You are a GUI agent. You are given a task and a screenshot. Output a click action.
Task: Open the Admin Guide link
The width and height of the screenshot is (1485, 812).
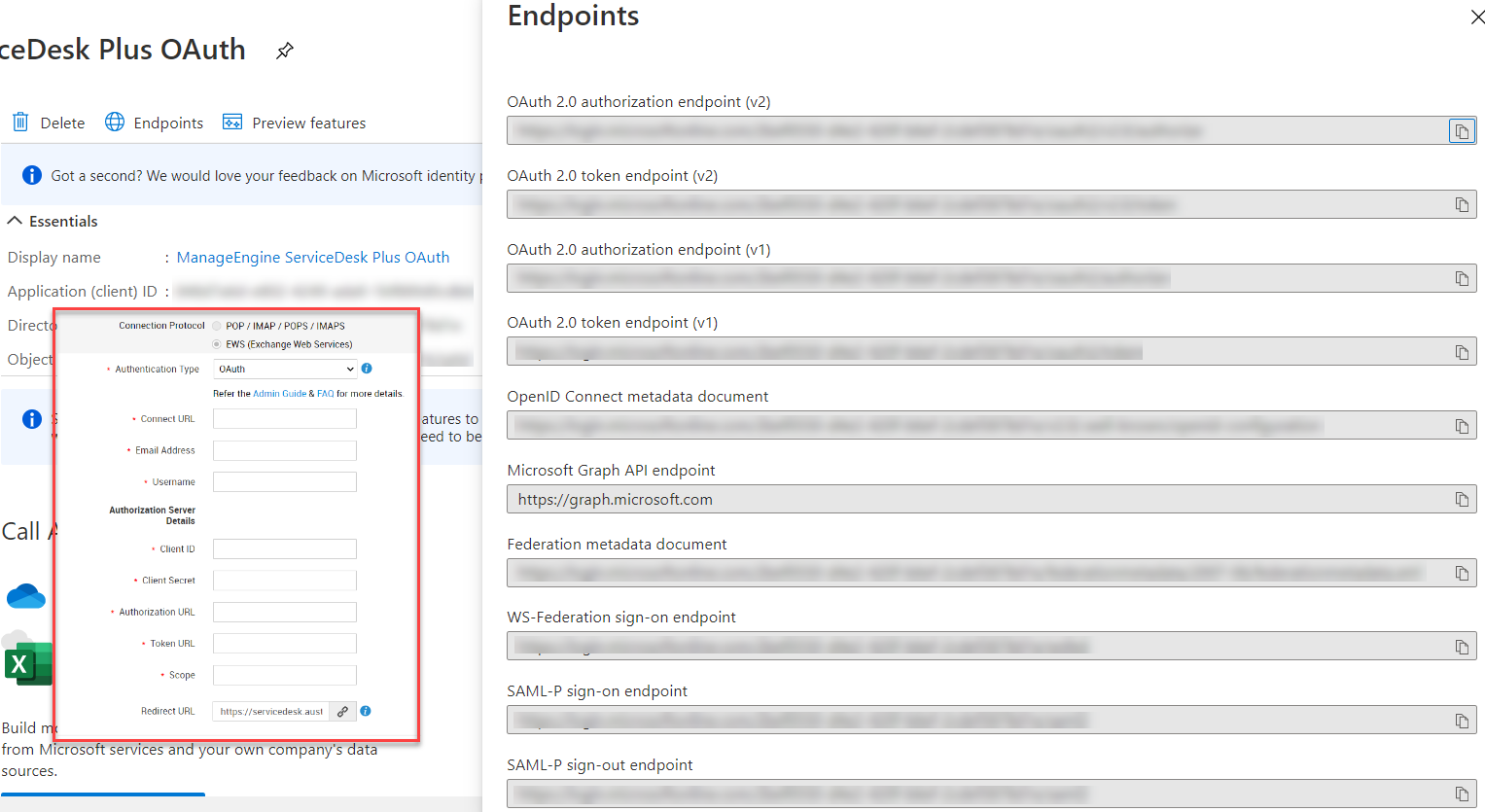point(280,394)
